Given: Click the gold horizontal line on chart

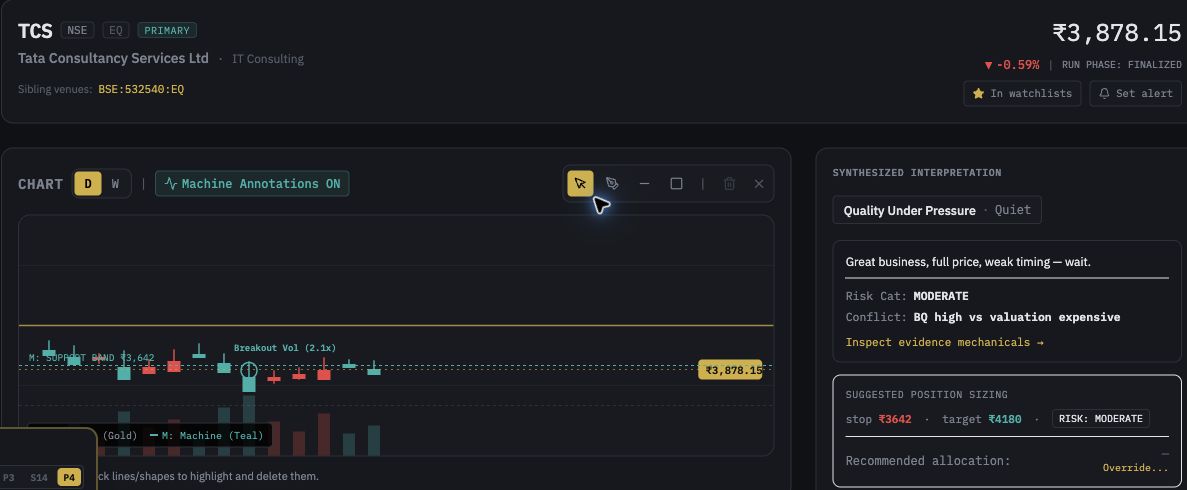Looking at the screenshot, I should tap(396, 326).
